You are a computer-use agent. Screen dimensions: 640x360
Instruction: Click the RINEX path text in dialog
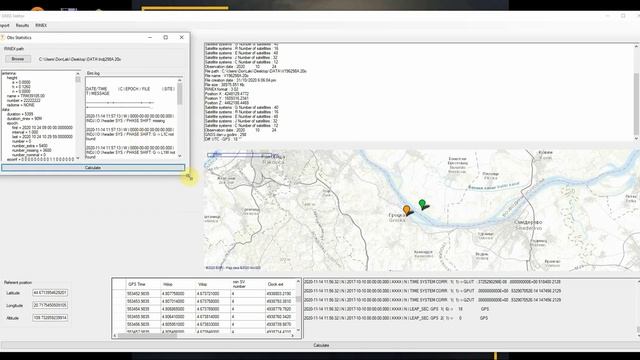click(80, 59)
